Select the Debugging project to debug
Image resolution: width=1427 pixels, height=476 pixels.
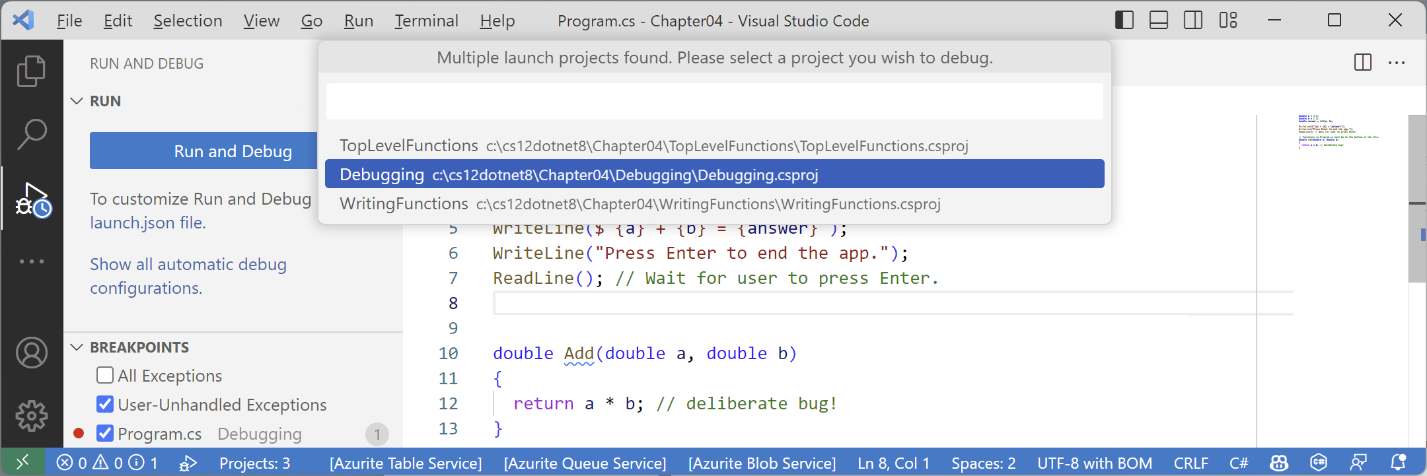(x=714, y=174)
